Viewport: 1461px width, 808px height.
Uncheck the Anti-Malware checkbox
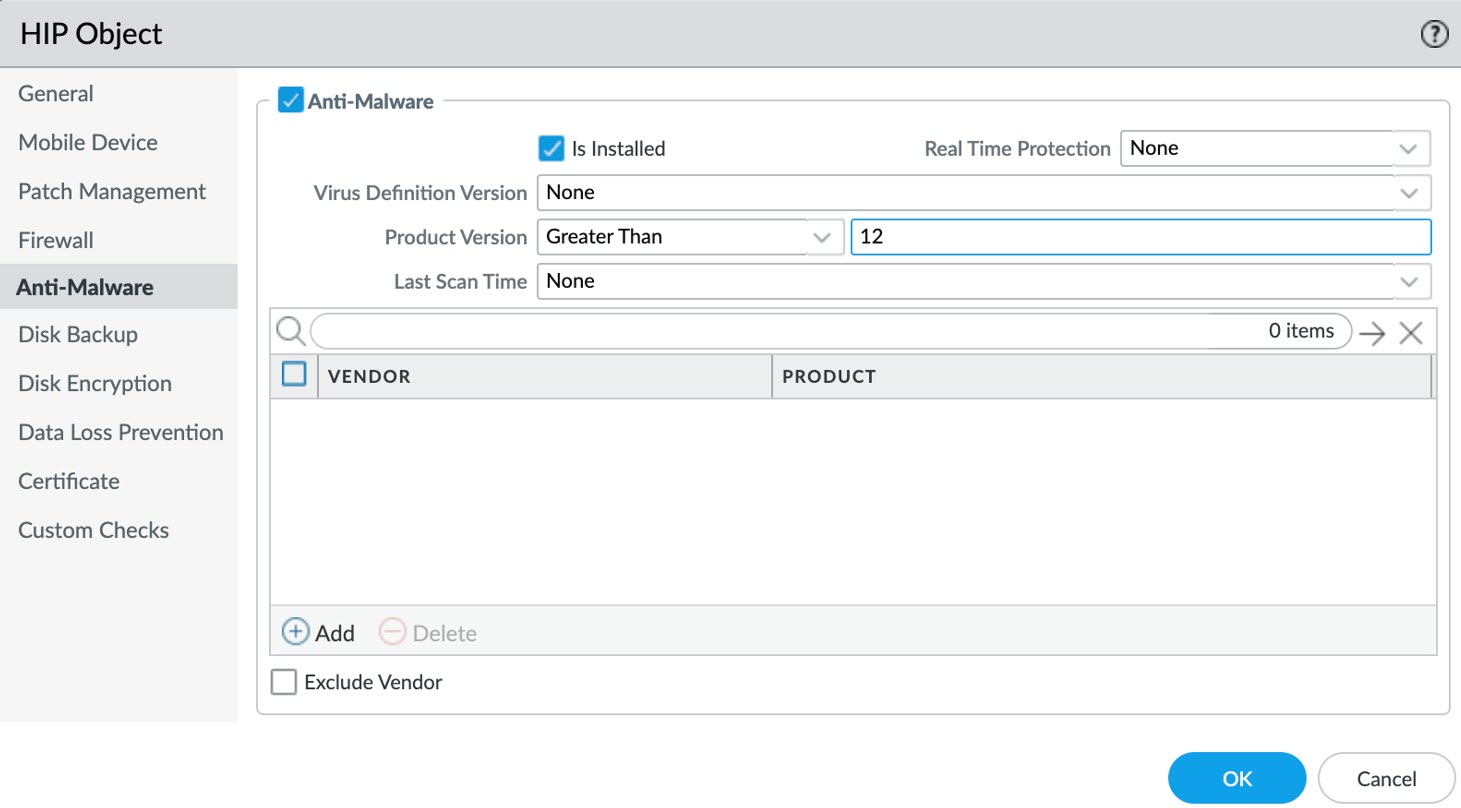pyautogui.click(x=290, y=101)
